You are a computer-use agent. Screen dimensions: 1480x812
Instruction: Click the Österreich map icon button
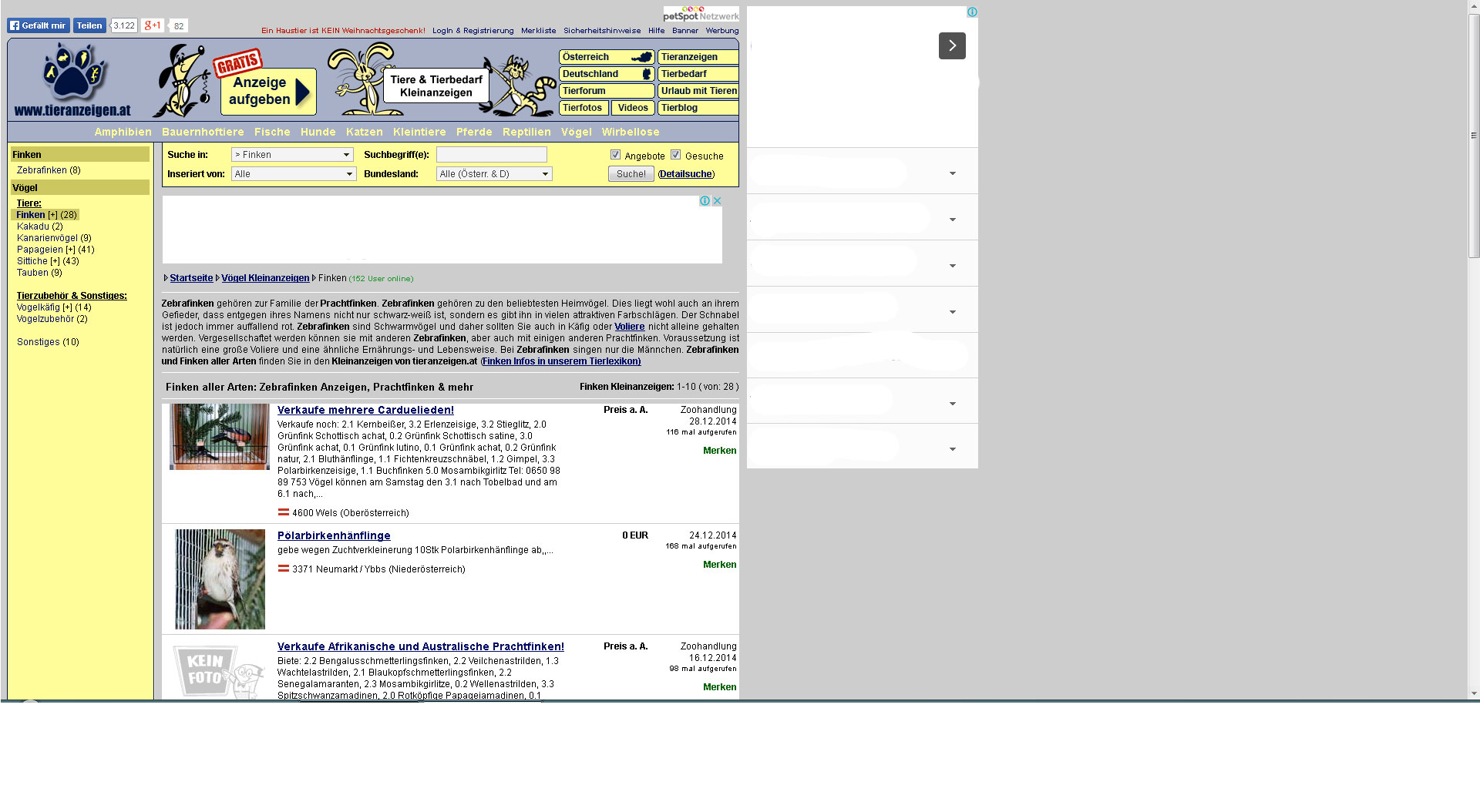[x=607, y=57]
